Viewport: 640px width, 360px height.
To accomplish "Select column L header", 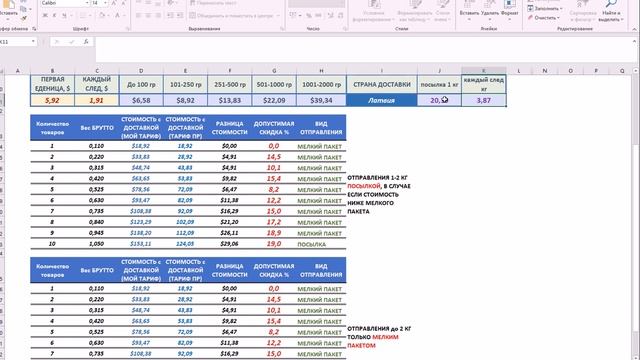I will pos(519,71).
